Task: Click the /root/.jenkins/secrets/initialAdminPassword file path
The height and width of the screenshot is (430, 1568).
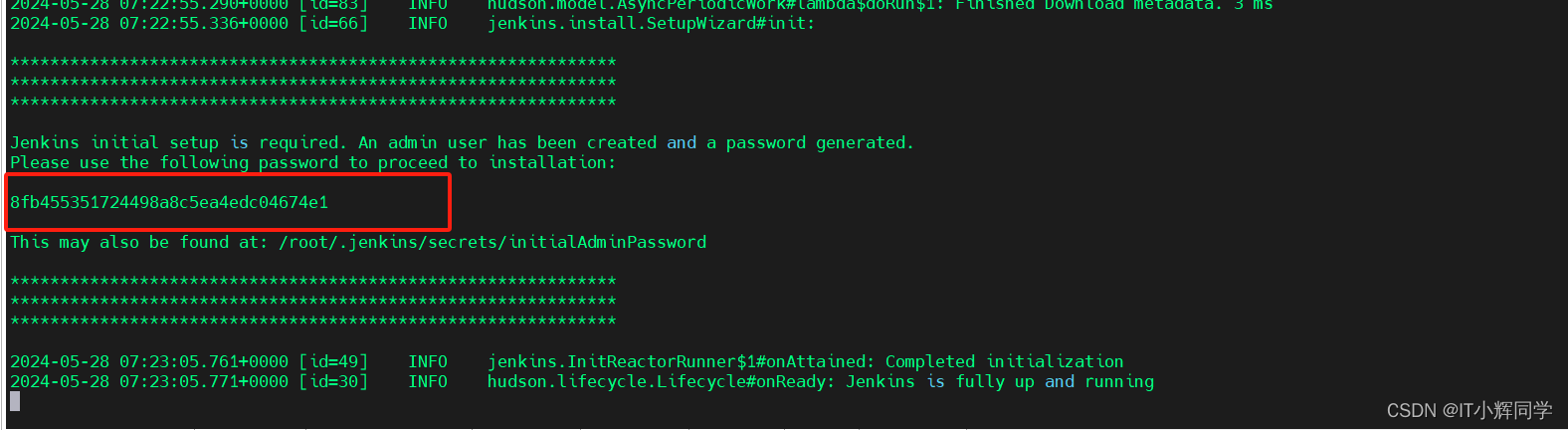Action: pyautogui.click(x=492, y=242)
